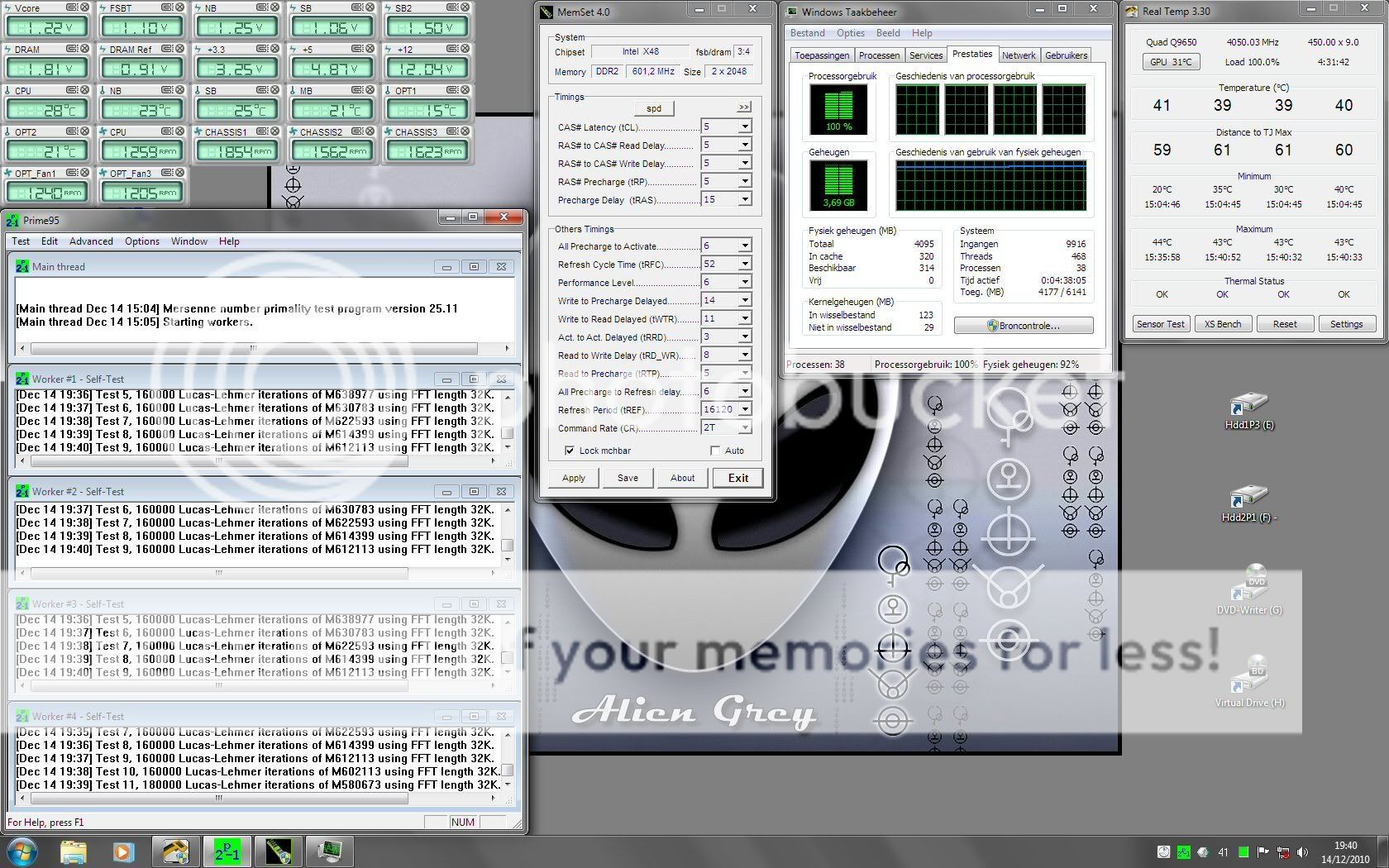Close the DRAM Ref widget
This screenshot has height=868, width=1389.
pos(180,49)
